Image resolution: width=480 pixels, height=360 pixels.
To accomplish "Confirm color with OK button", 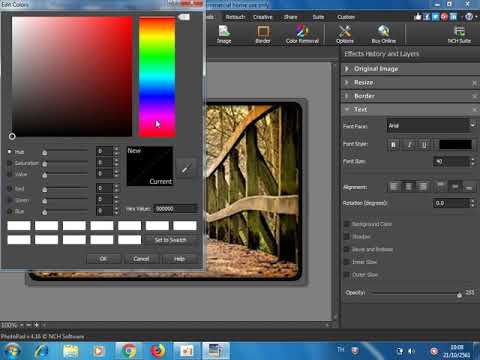I will [103, 259].
